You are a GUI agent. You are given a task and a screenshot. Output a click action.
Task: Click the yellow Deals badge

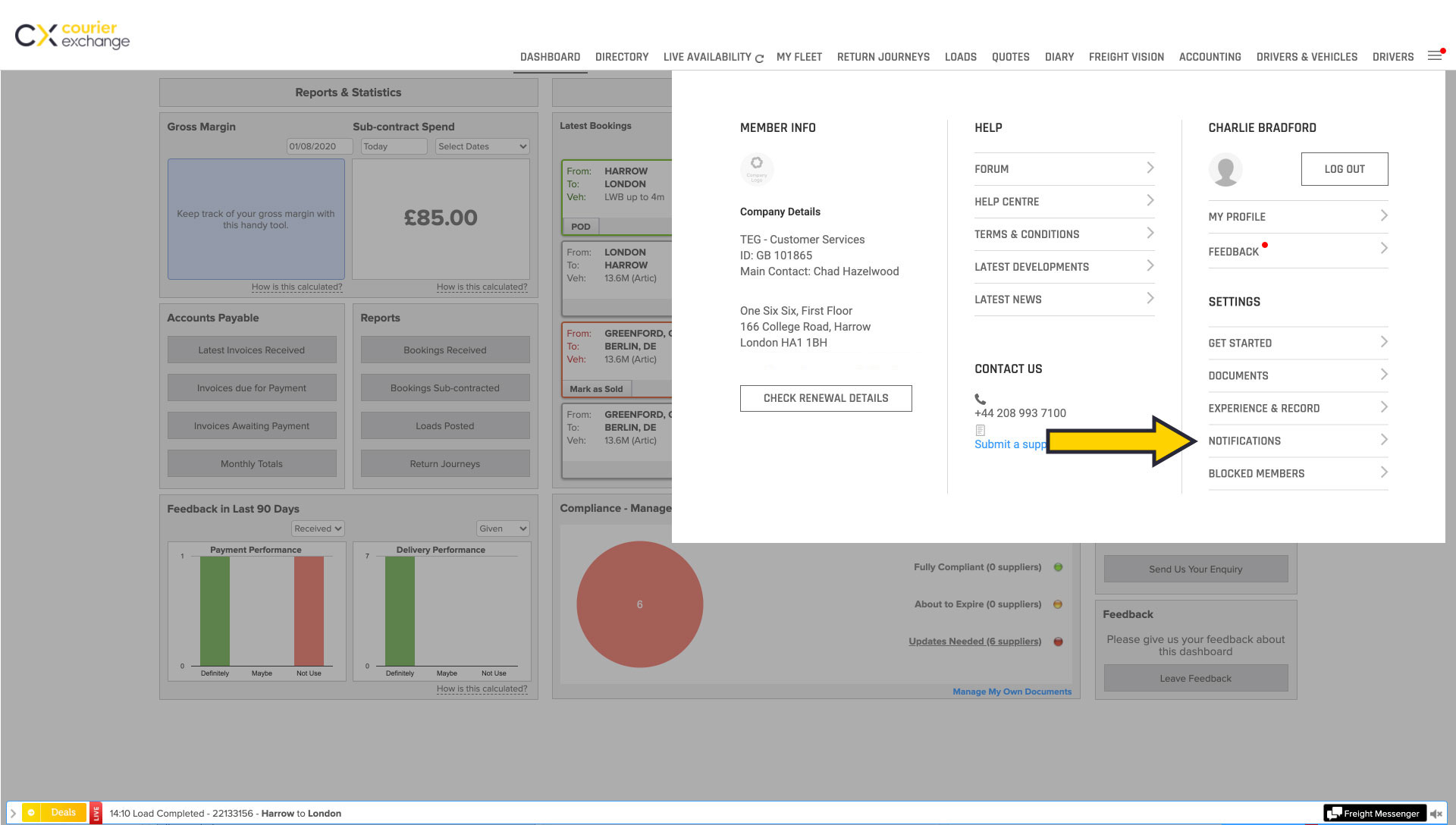[x=55, y=813]
